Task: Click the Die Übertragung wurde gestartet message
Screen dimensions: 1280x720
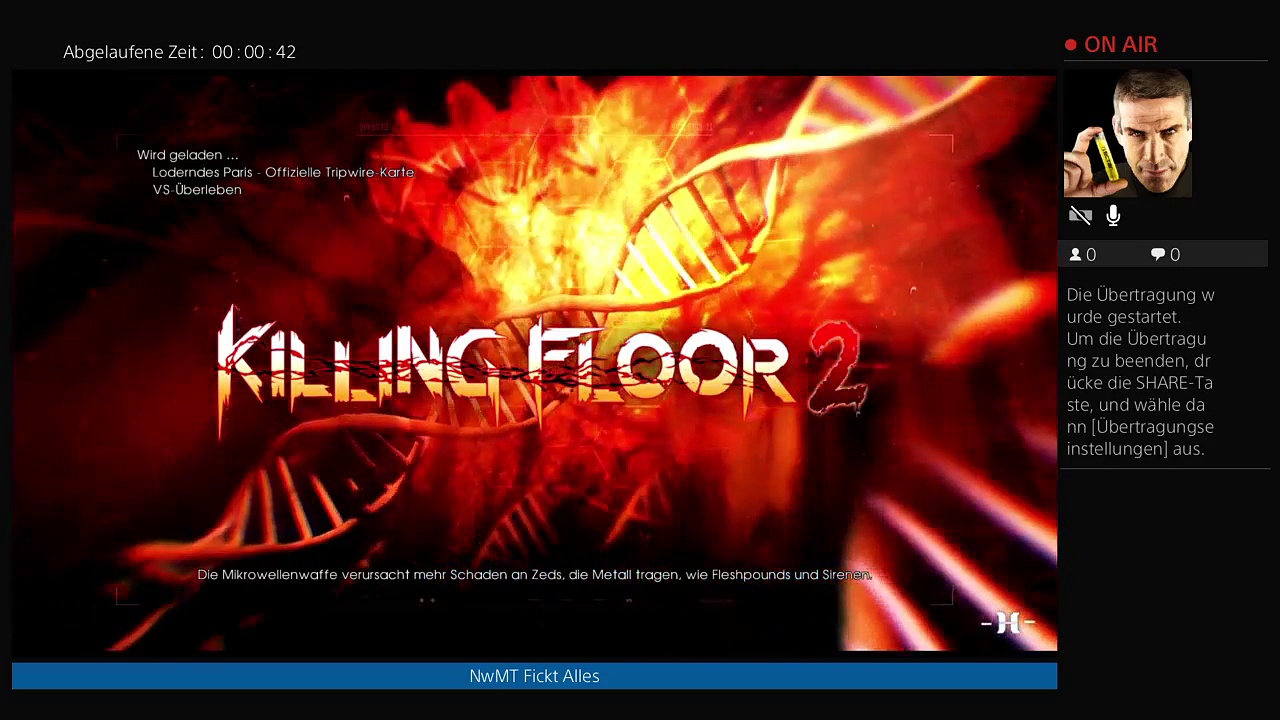Action: [1140, 305]
